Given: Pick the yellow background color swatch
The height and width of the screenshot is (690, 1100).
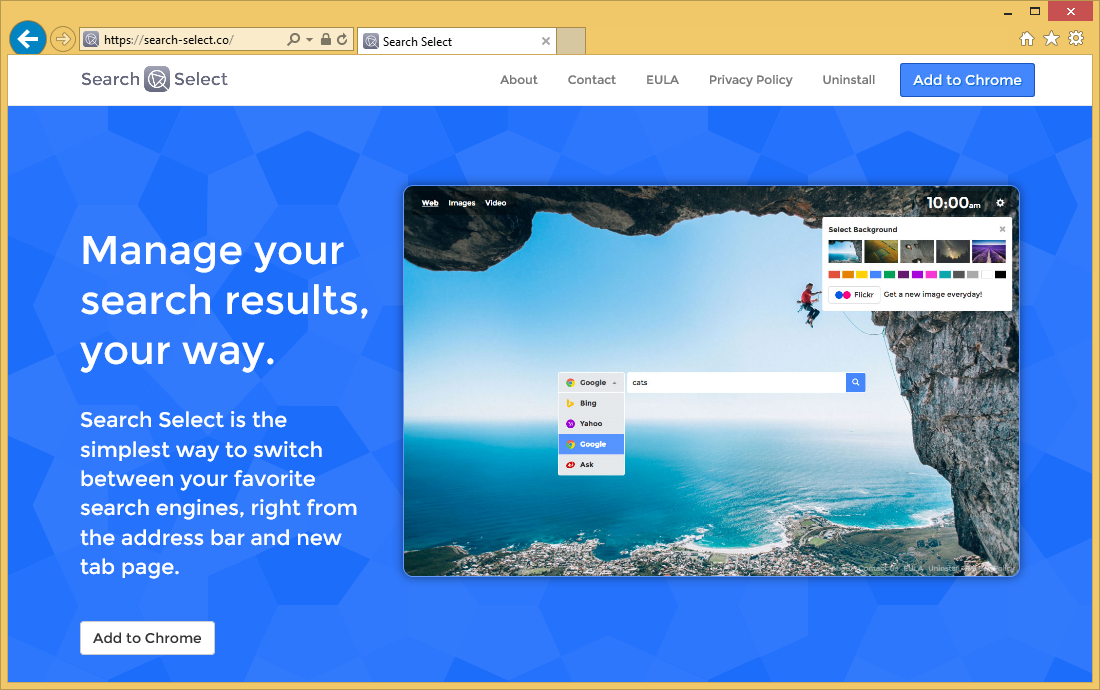Looking at the screenshot, I should click(x=861, y=275).
